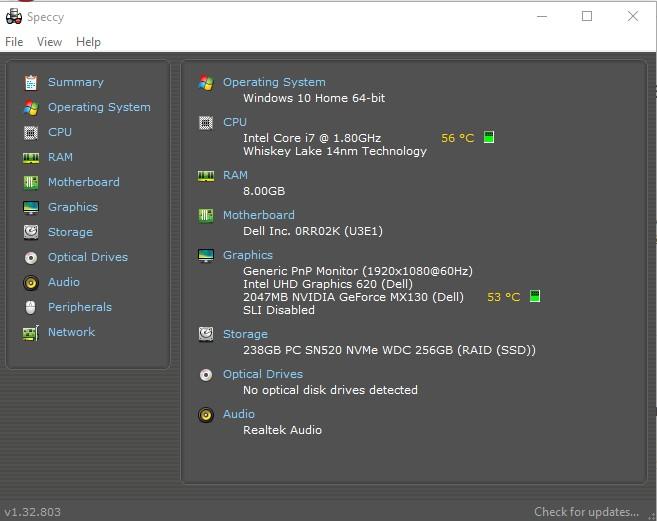Click the Generic PnP Monitor line

coord(358,271)
